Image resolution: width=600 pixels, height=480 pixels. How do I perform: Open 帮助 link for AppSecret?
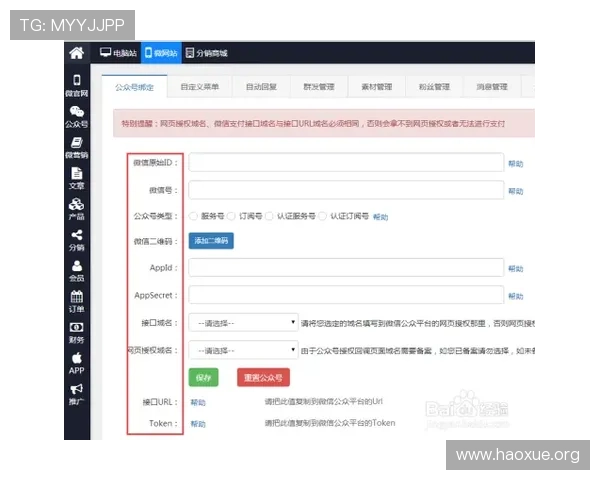[x=515, y=296]
